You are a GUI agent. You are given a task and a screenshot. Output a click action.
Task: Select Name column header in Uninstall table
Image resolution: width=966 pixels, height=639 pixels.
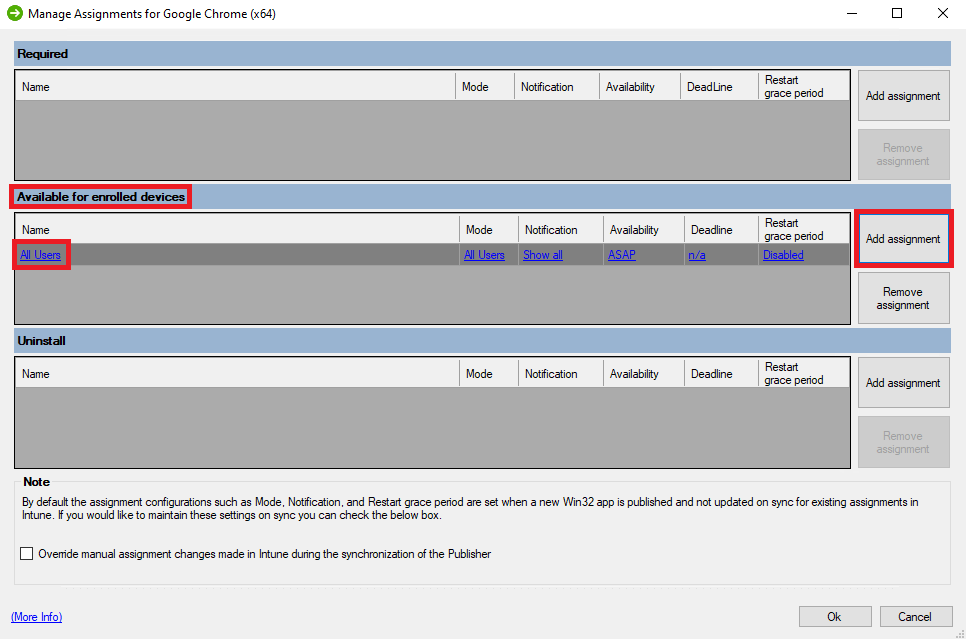(x=237, y=373)
